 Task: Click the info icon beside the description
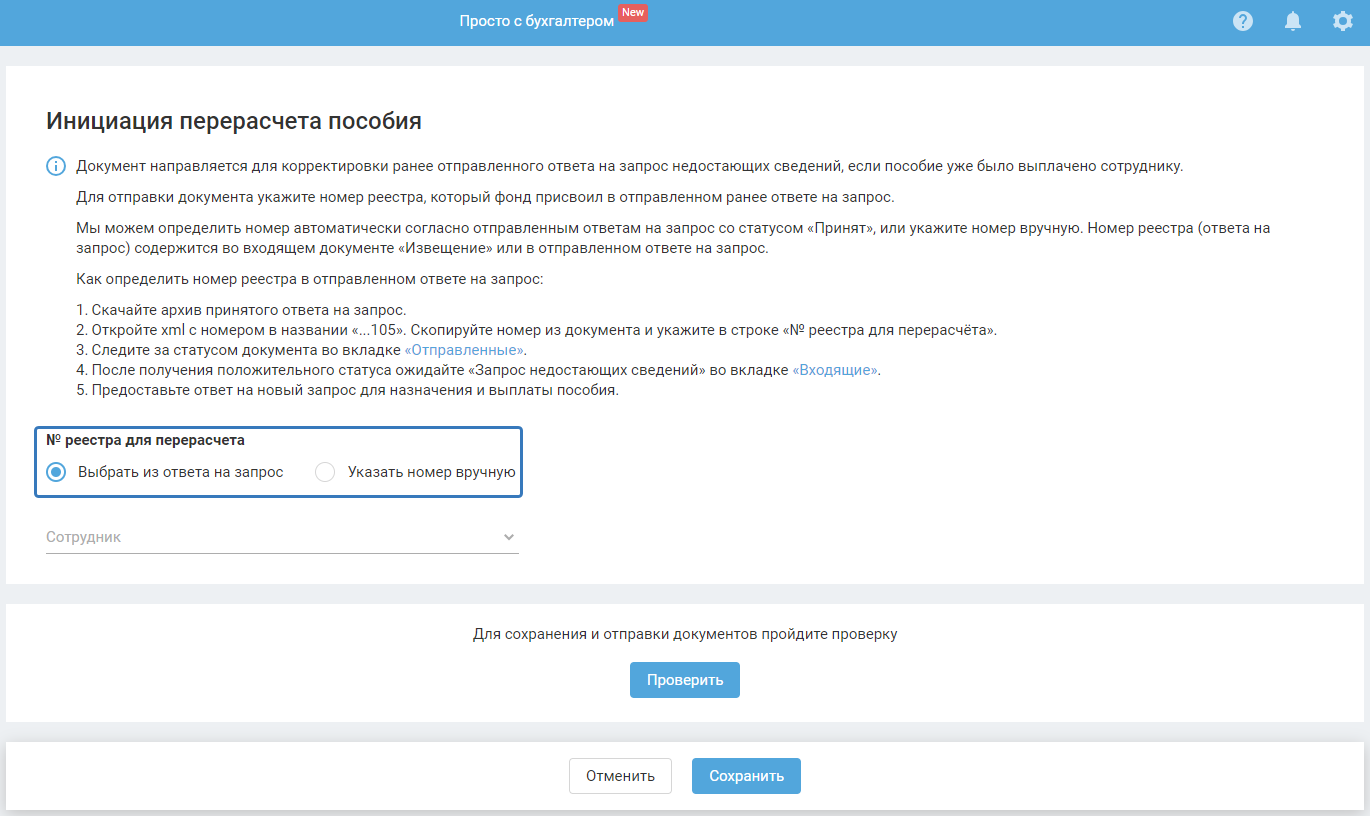56,166
